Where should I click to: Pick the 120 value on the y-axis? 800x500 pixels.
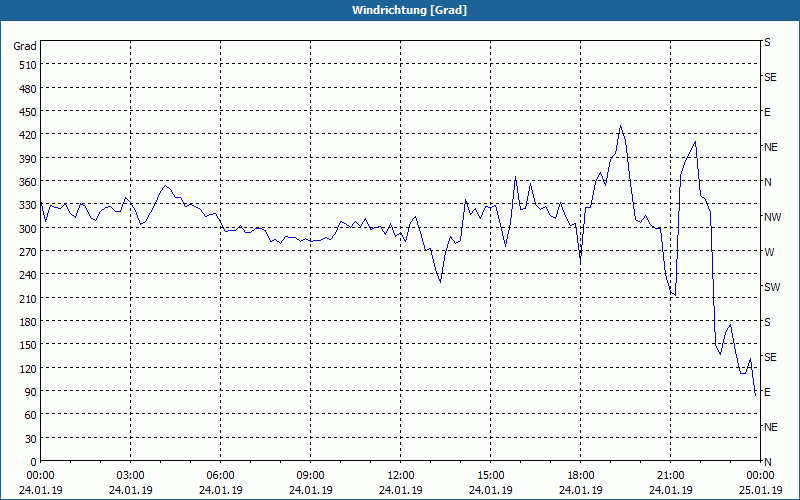tap(28, 369)
